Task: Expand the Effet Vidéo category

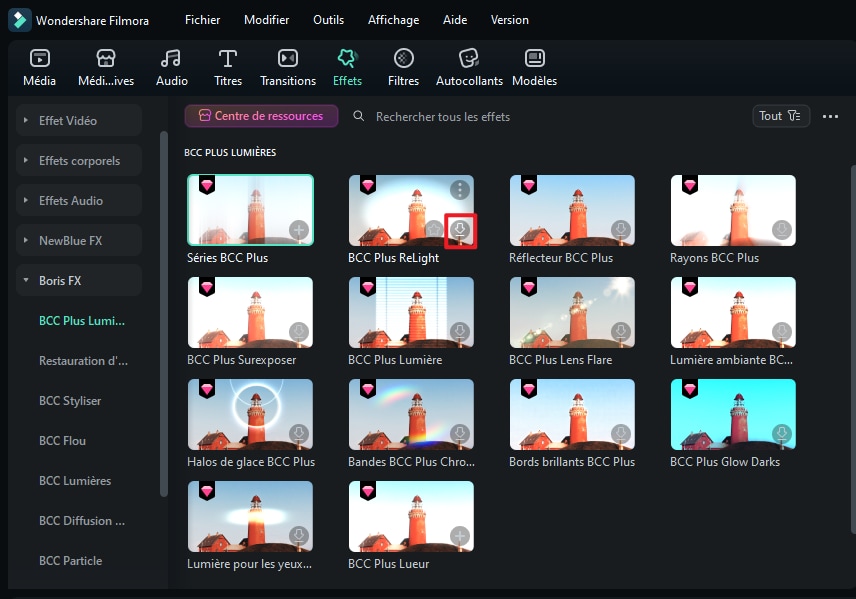Action: point(79,120)
